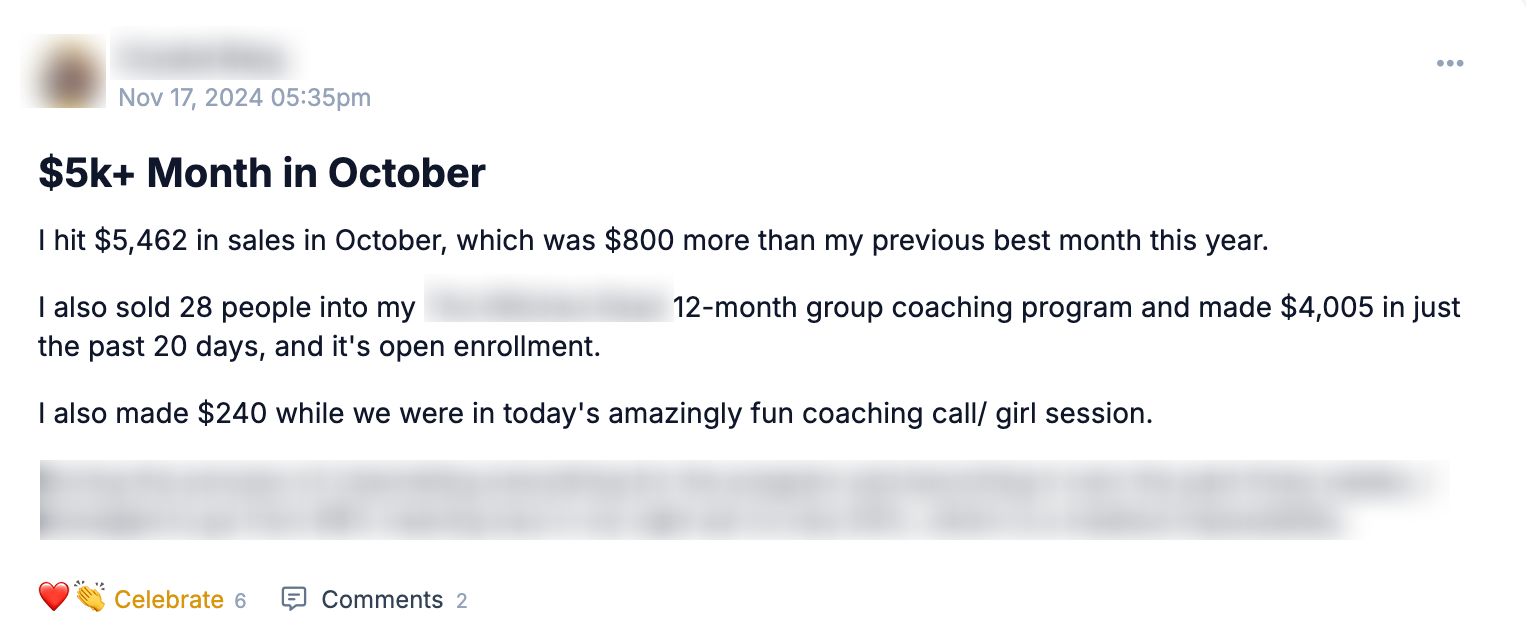
Task: Click the clapping hands reaction emoji
Action: [90, 598]
